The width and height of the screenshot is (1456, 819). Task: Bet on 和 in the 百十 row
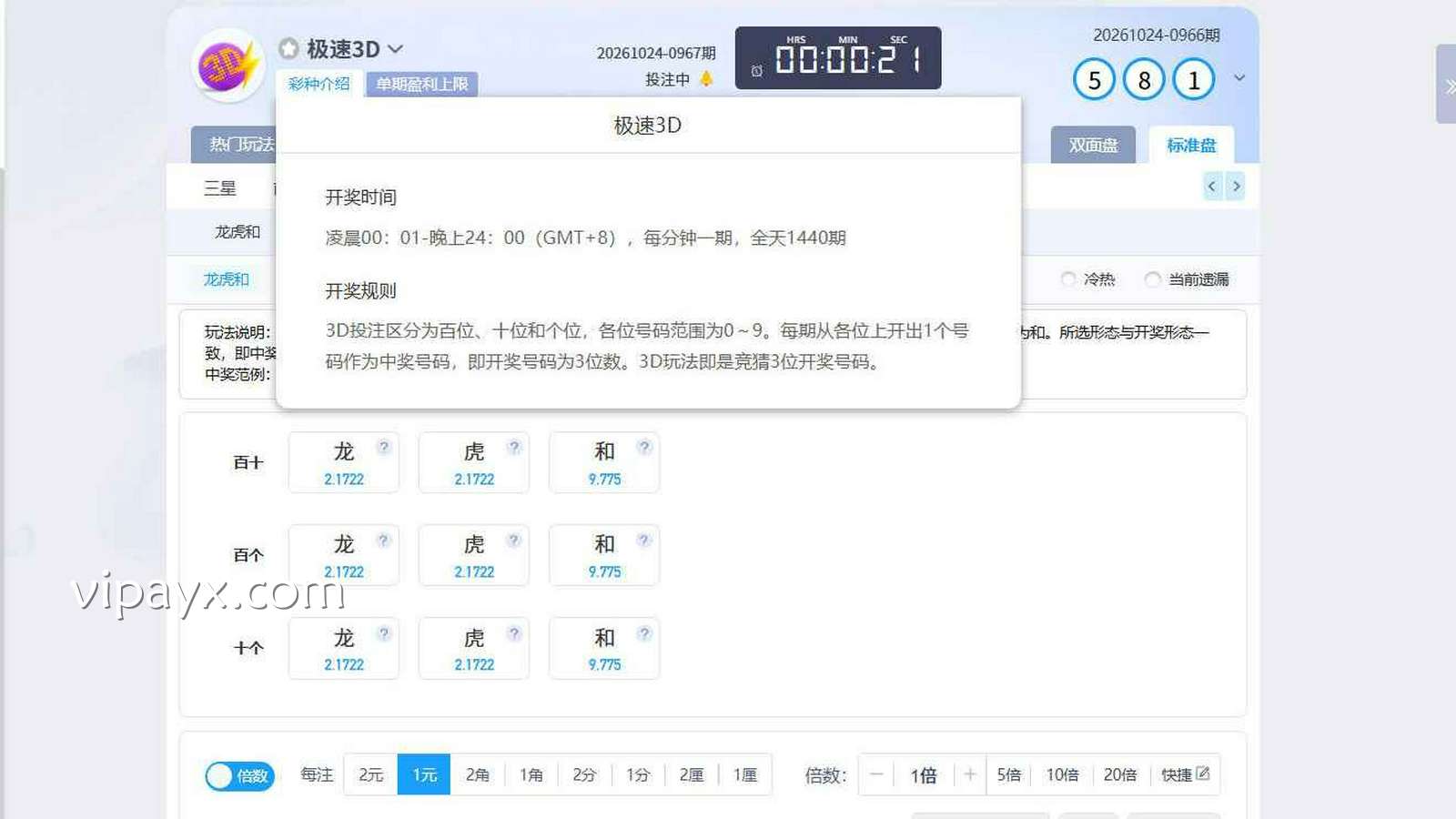[604, 462]
